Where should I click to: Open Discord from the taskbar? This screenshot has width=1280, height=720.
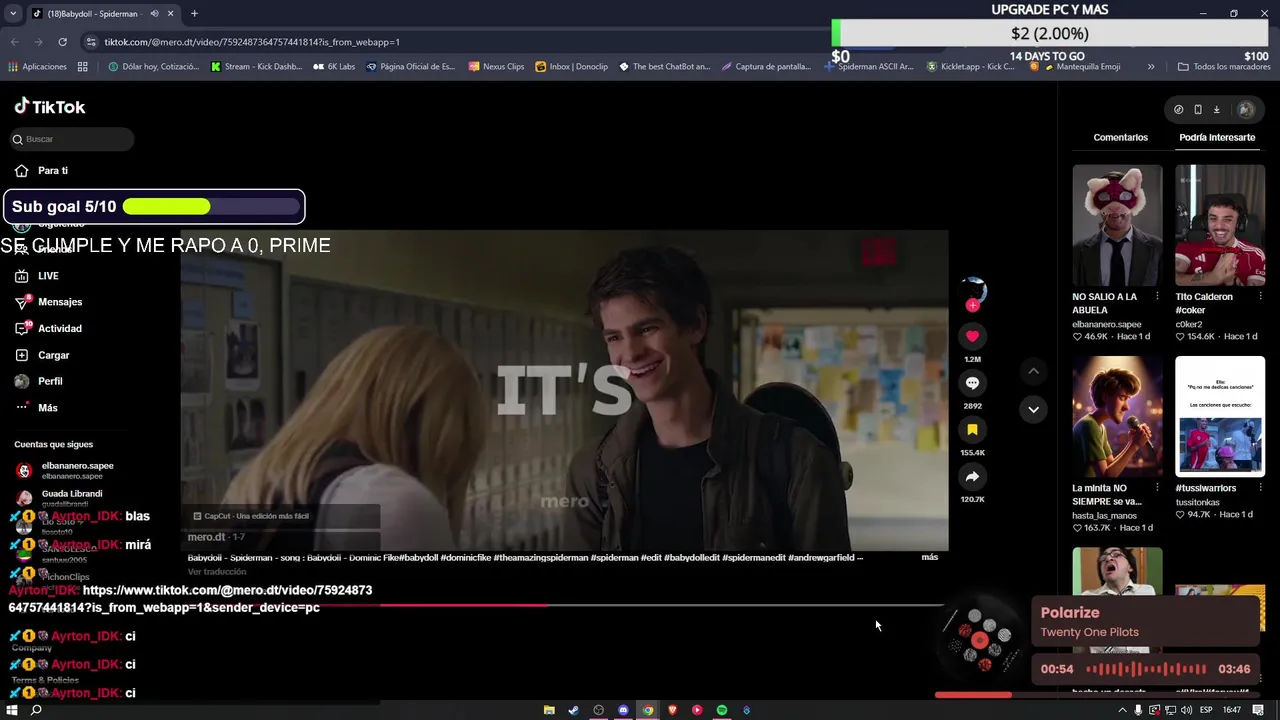(x=623, y=710)
